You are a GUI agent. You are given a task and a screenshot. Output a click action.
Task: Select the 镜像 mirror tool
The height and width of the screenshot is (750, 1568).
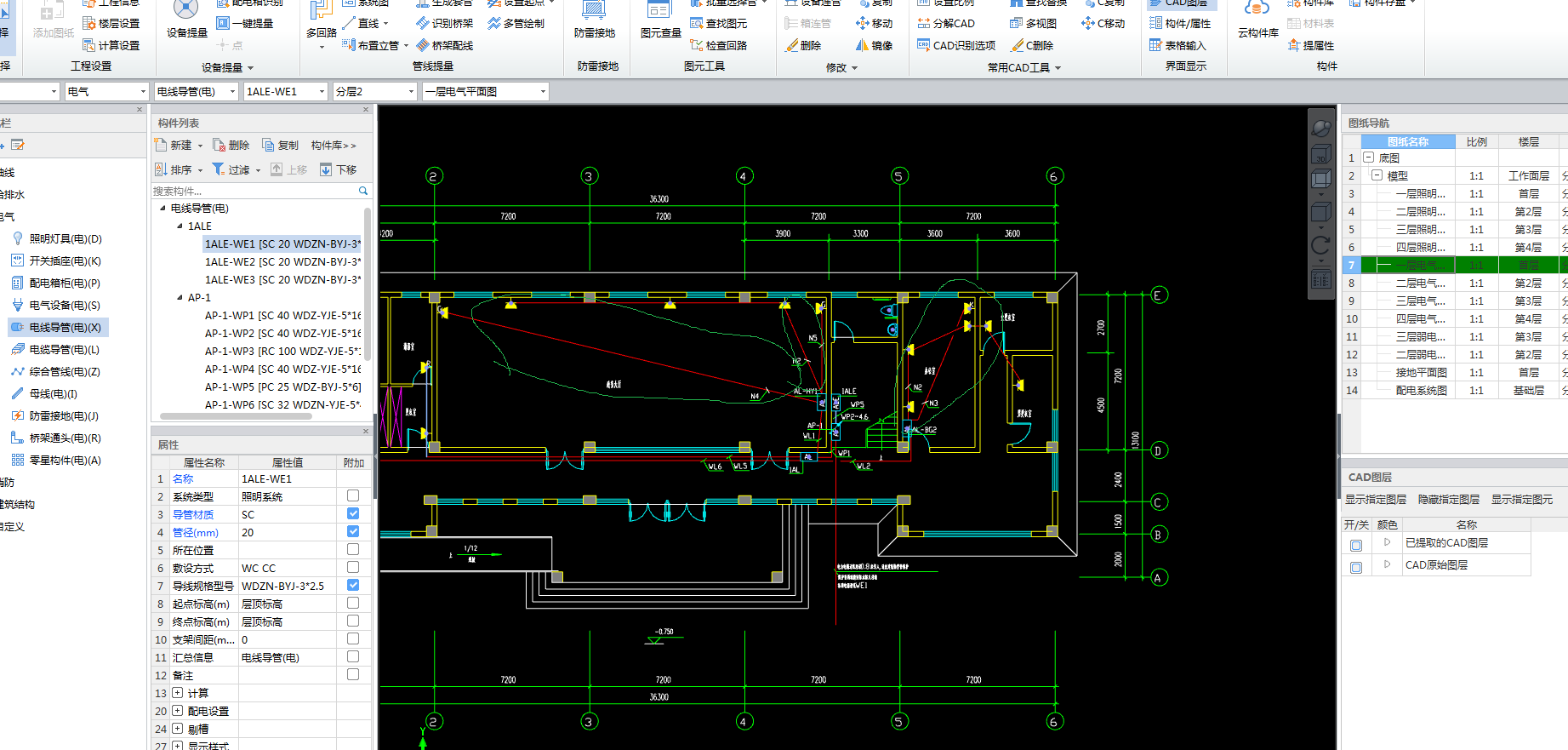(x=875, y=45)
